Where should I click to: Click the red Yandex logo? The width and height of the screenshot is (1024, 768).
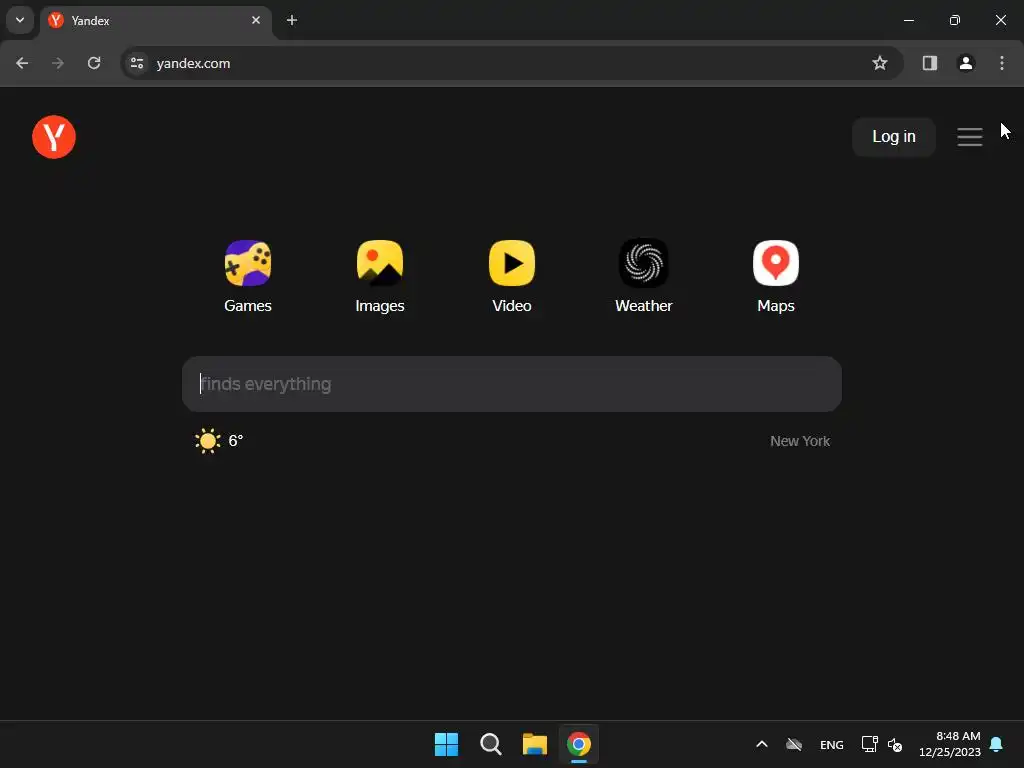pos(54,137)
